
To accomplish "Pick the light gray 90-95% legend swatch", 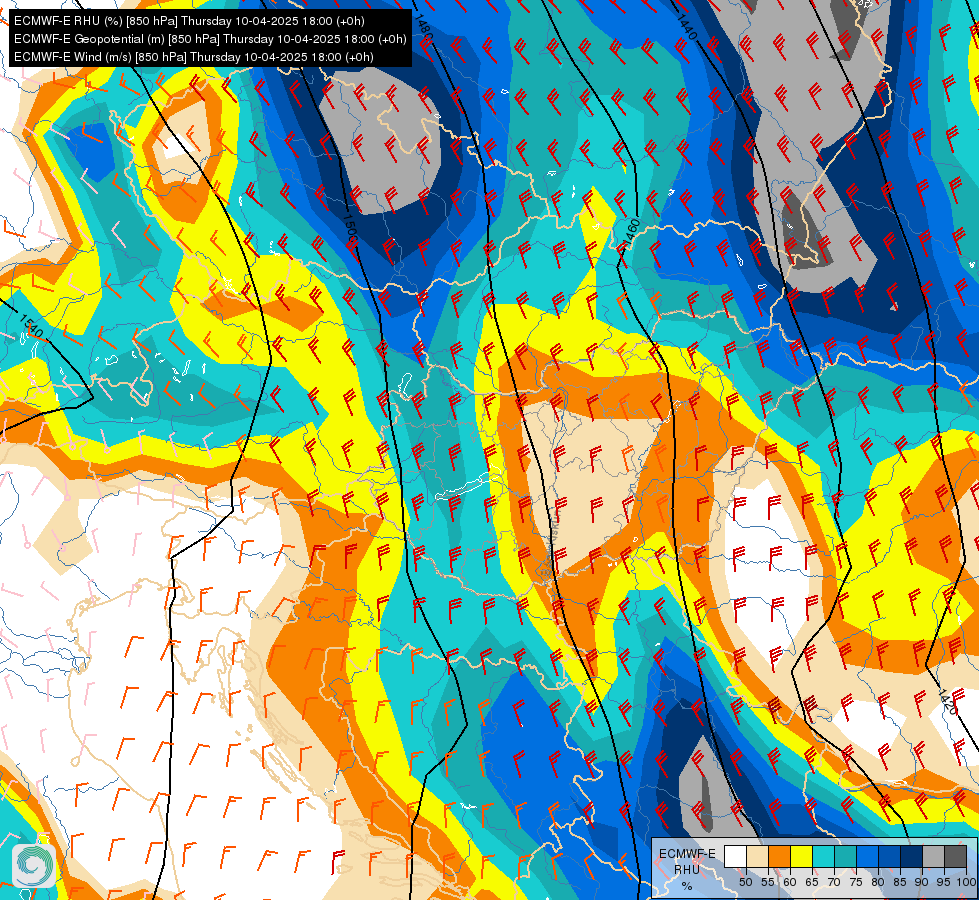I will [933, 857].
